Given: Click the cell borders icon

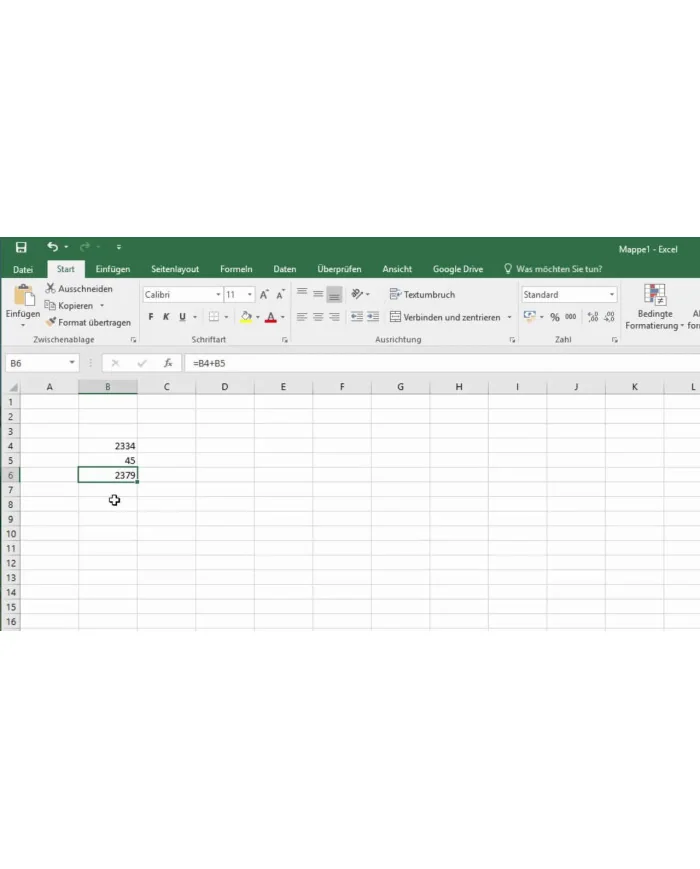Looking at the screenshot, I should tap(214, 317).
